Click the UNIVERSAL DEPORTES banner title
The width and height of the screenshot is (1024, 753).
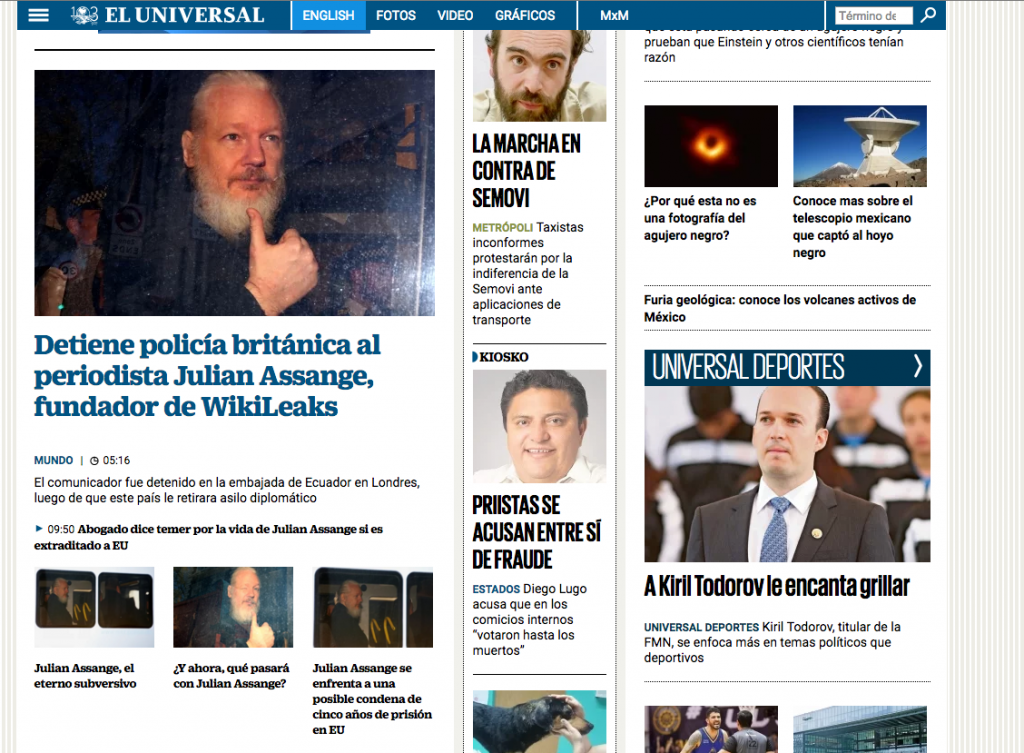[x=748, y=367]
